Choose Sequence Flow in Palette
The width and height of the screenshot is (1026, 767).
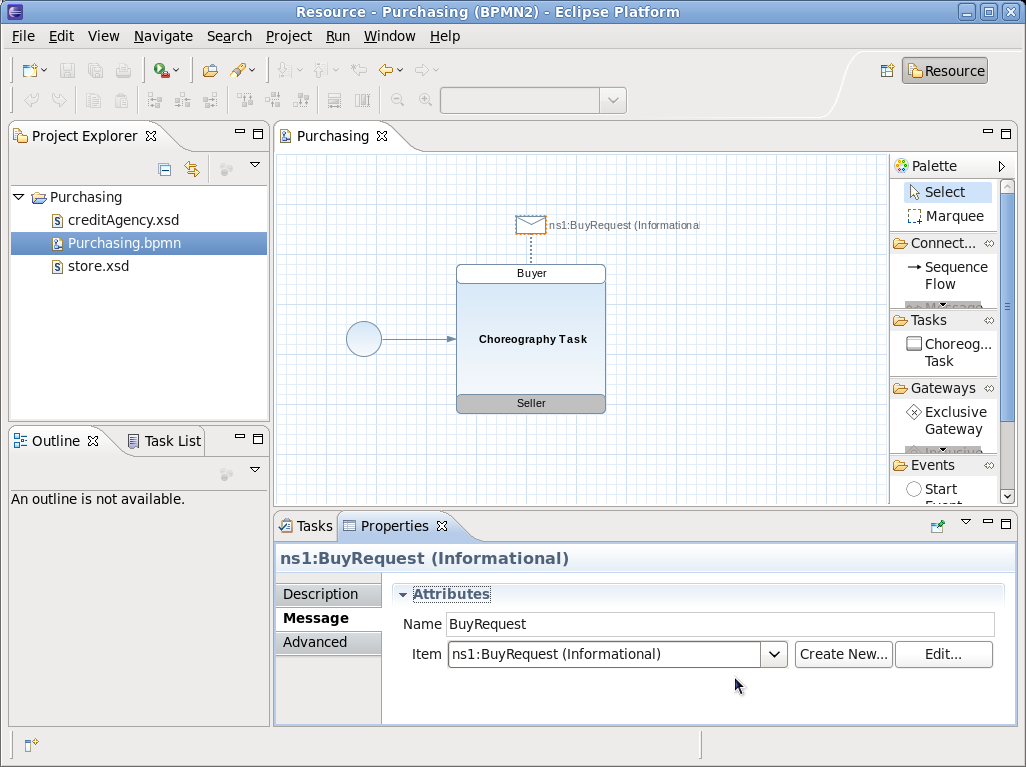click(x=947, y=276)
